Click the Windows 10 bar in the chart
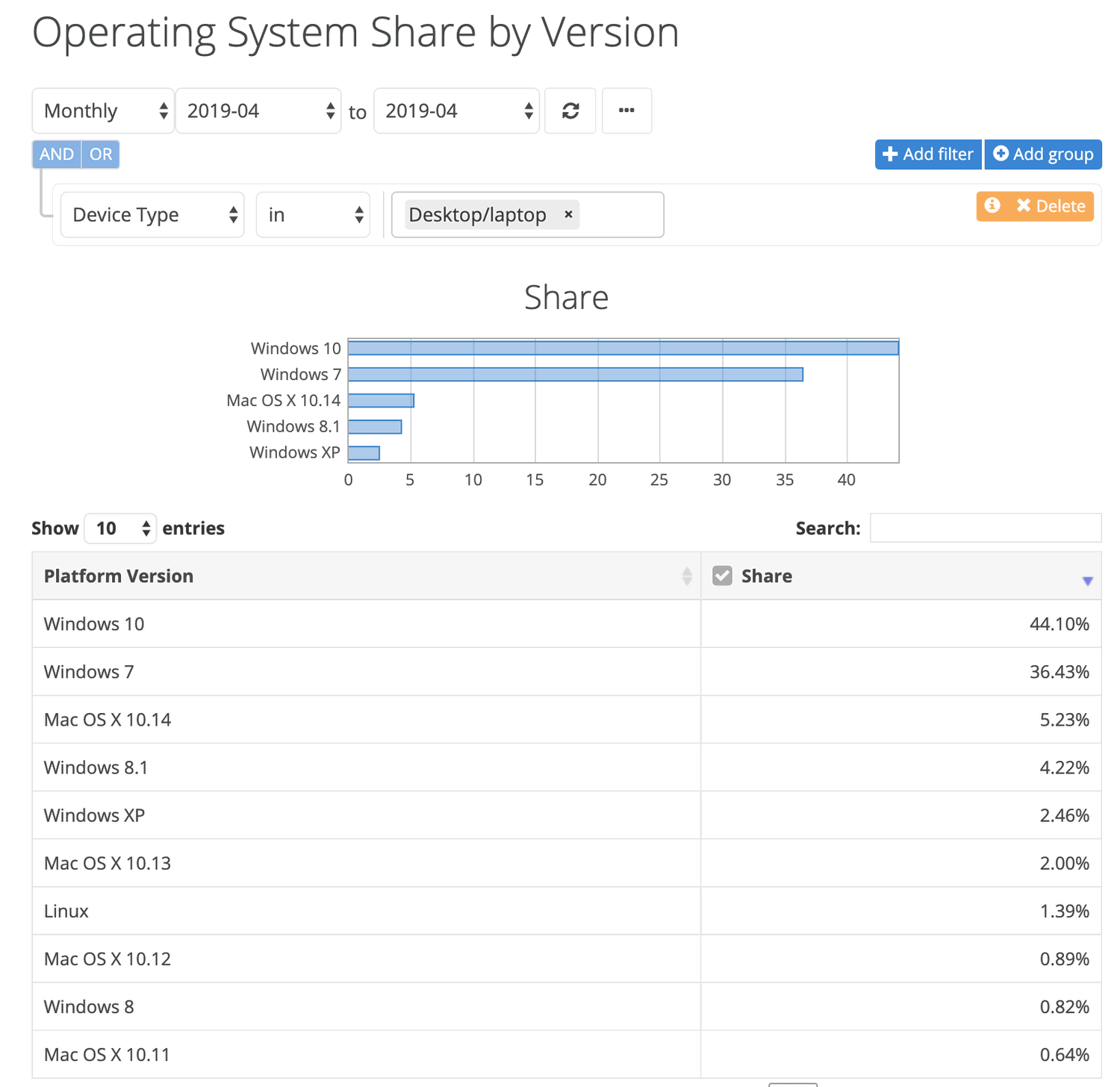The width and height of the screenshot is (1120, 1087). (x=620, y=347)
